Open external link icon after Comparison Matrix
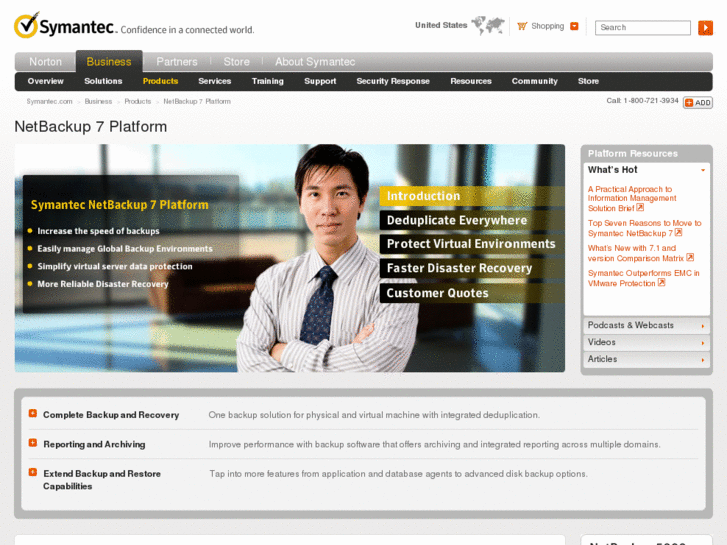This screenshot has height=545, width=727. pos(690,257)
